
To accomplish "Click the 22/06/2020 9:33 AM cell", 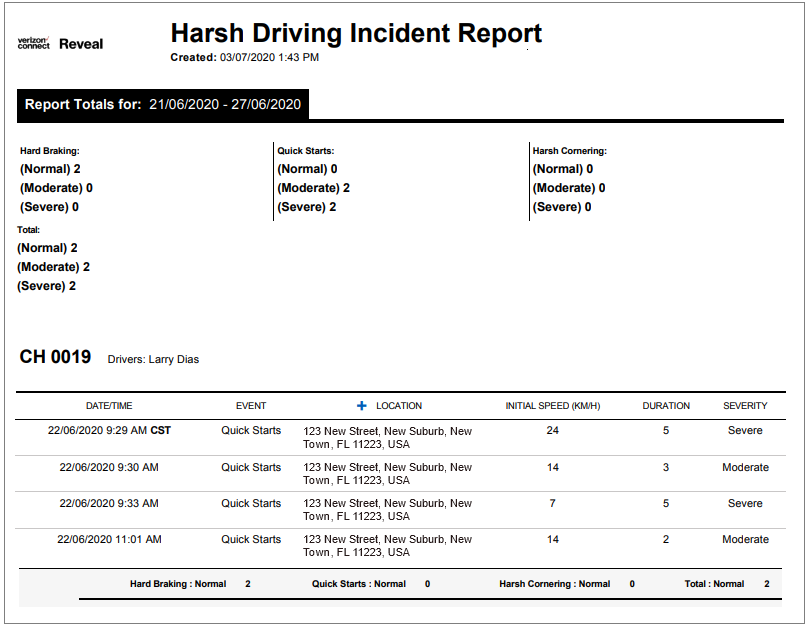I will point(109,504).
